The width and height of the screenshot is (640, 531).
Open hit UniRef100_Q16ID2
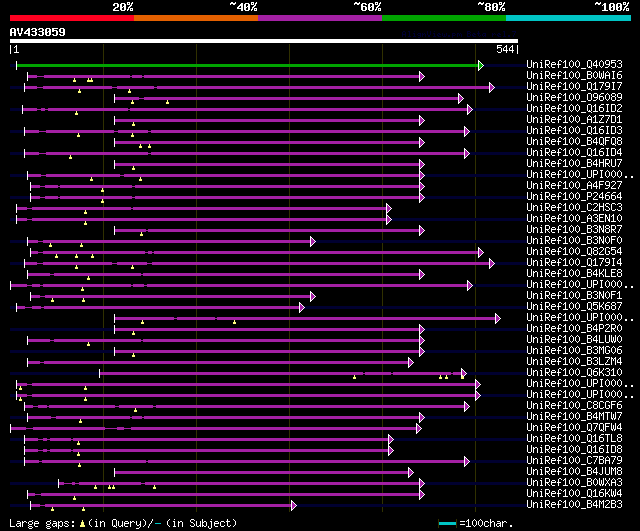574,108
